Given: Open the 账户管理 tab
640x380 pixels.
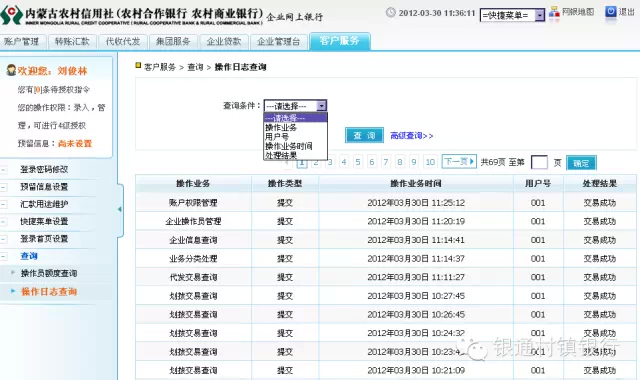Looking at the screenshot, I should [22, 42].
